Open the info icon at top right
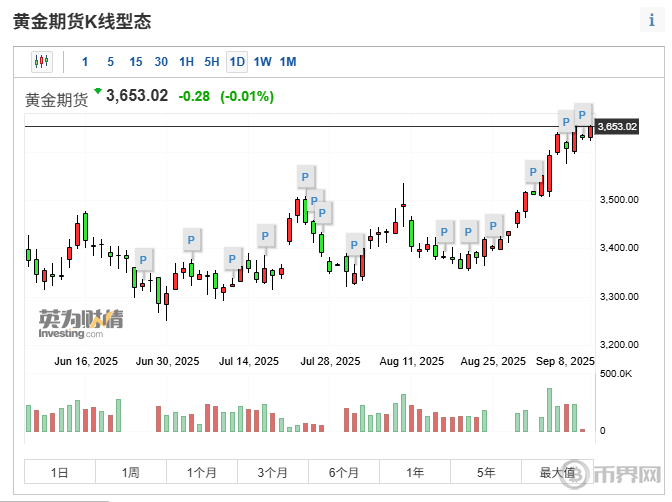Viewport: 672px width, 502px height. pyautogui.click(x=651, y=21)
